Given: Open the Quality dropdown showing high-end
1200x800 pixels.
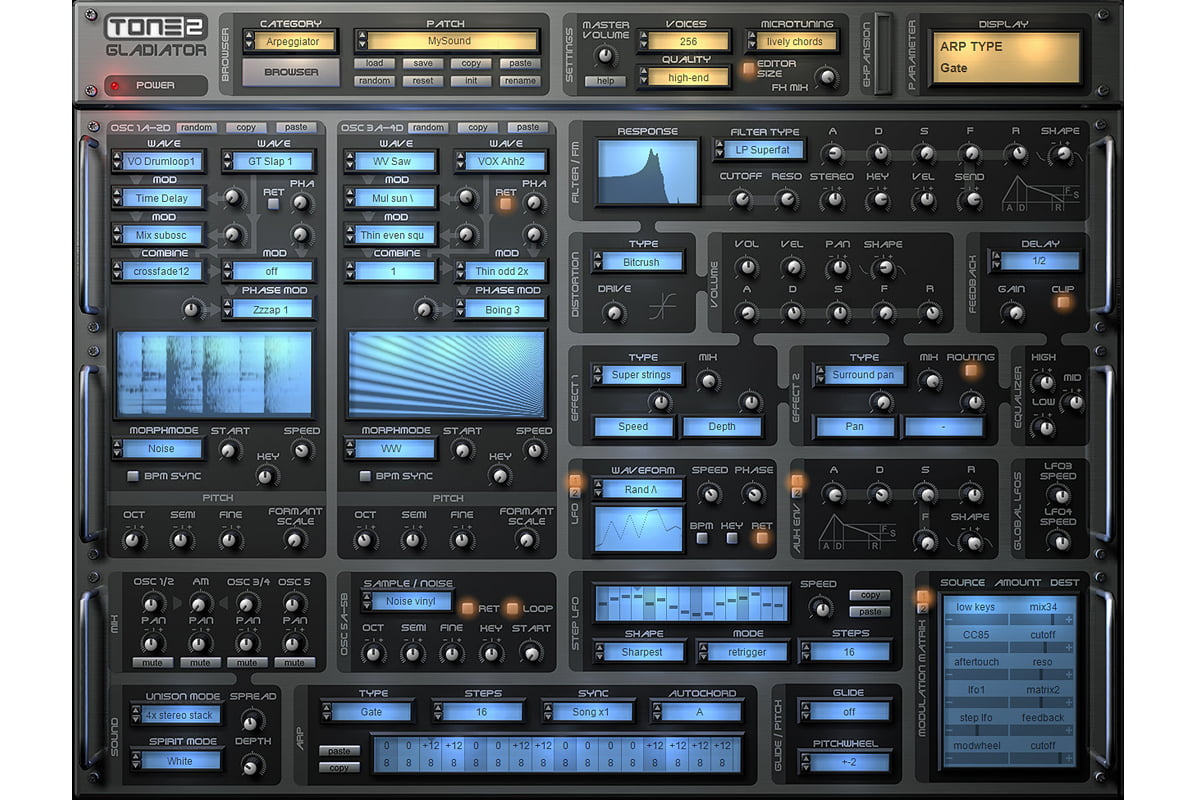Looking at the screenshot, I should click(683, 77).
